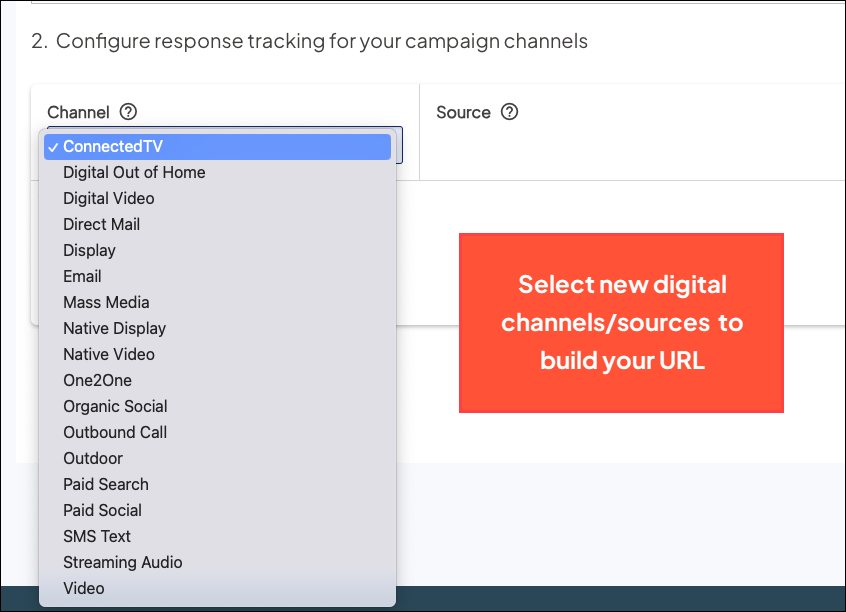
Task: Choose Display from the channel list
Action: (x=89, y=251)
